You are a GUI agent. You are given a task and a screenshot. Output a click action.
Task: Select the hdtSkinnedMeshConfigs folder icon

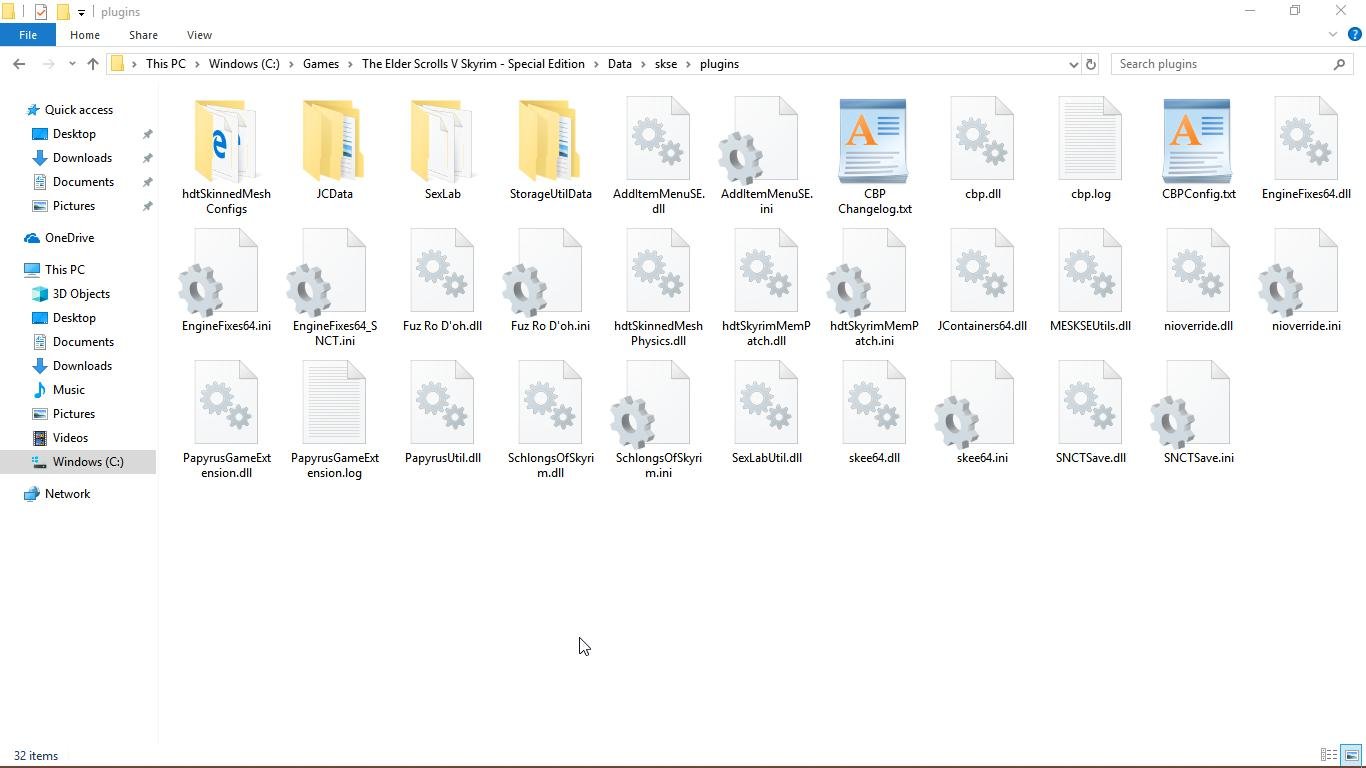226,140
